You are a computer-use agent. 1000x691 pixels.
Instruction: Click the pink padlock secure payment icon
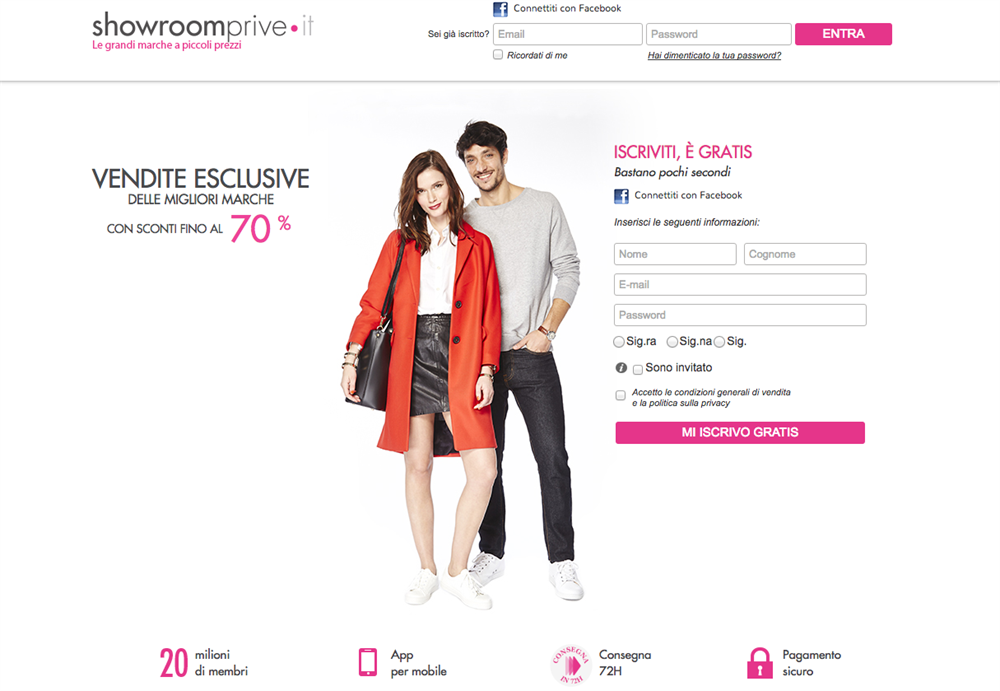point(760,663)
